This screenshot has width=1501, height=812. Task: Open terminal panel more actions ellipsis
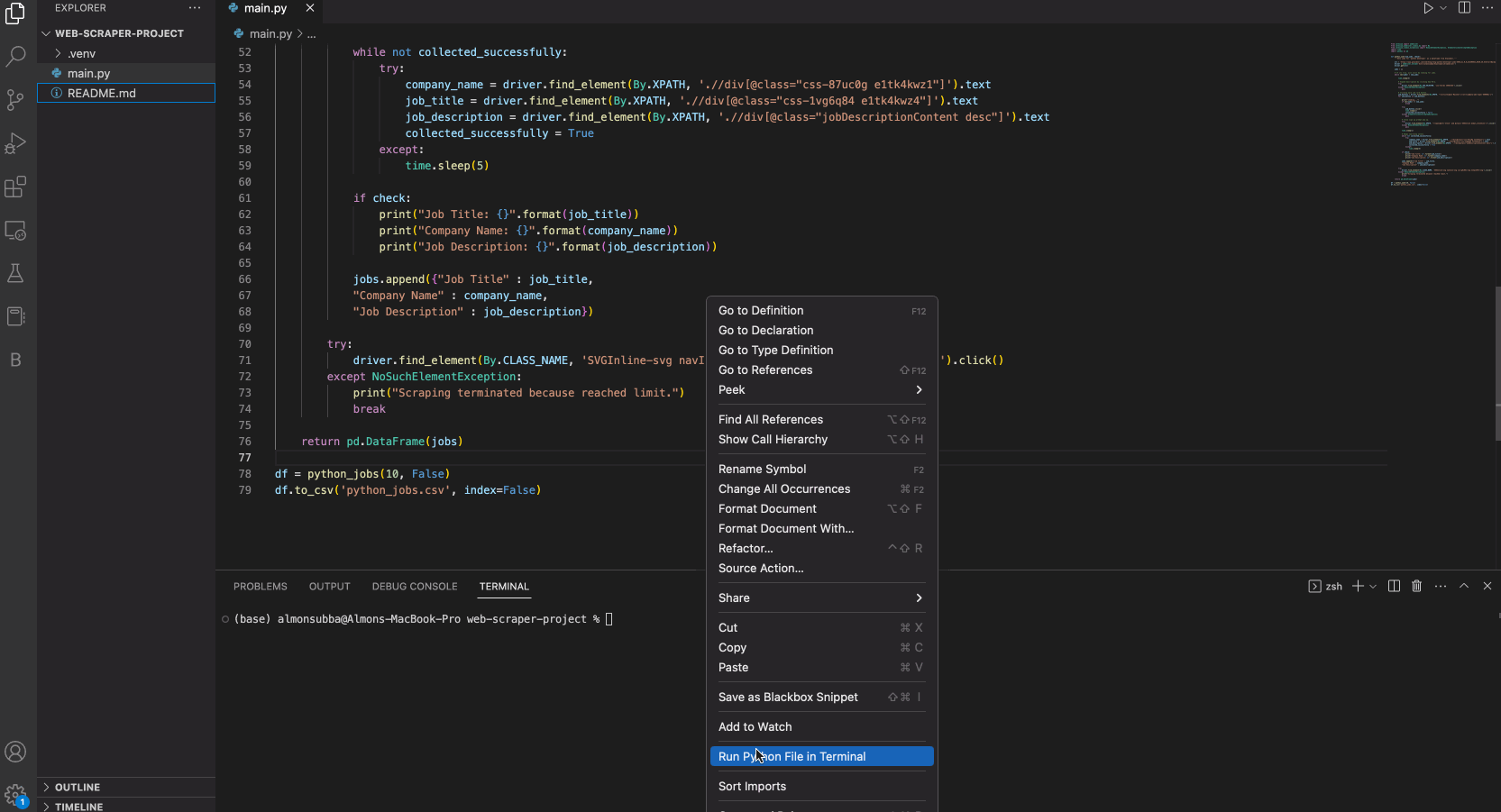(x=1441, y=586)
